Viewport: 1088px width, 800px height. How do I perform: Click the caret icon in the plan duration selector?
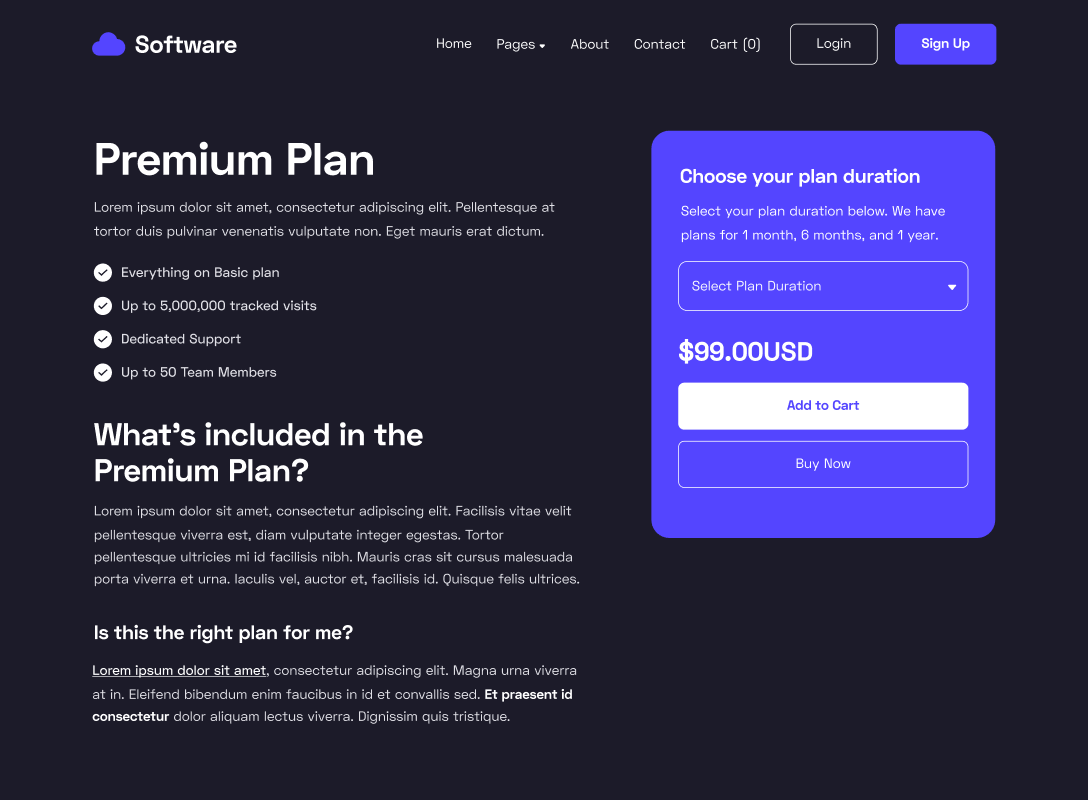pyautogui.click(x=951, y=286)
